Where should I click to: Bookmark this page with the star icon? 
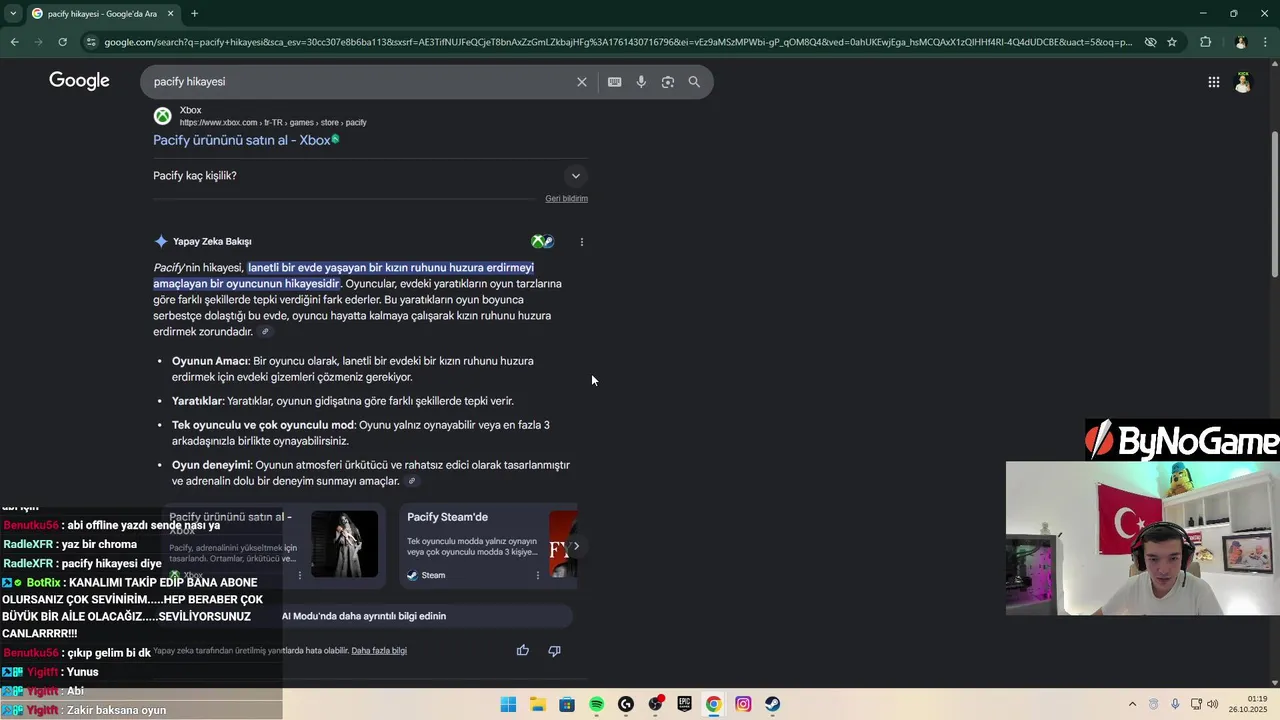1172,42
